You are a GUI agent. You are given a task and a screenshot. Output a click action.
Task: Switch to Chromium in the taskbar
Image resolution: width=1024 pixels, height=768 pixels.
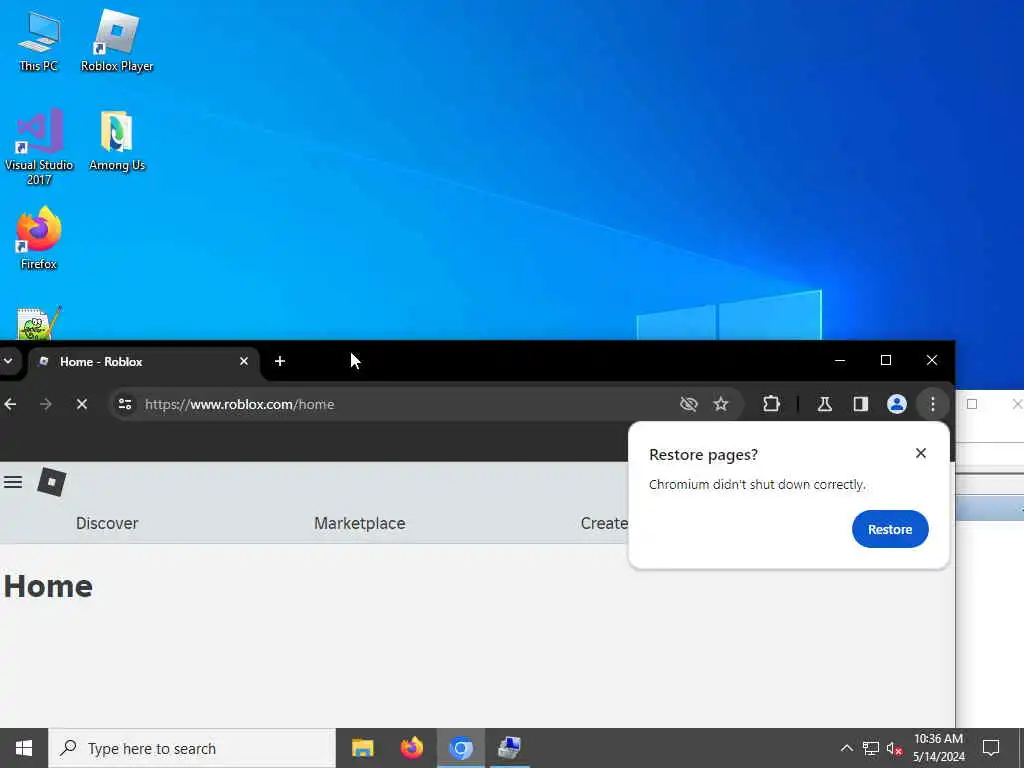pos(461,748)
